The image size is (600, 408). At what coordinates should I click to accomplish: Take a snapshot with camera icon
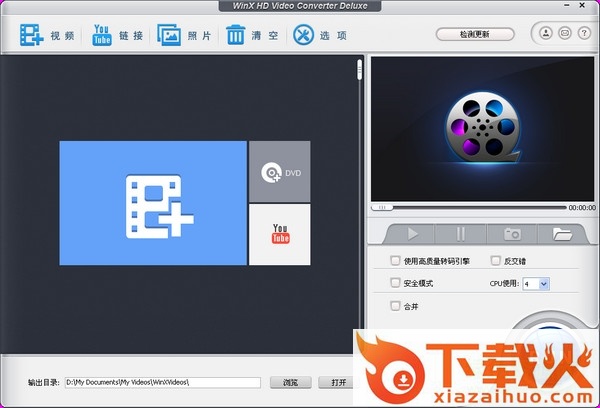(x=512, y=233)
